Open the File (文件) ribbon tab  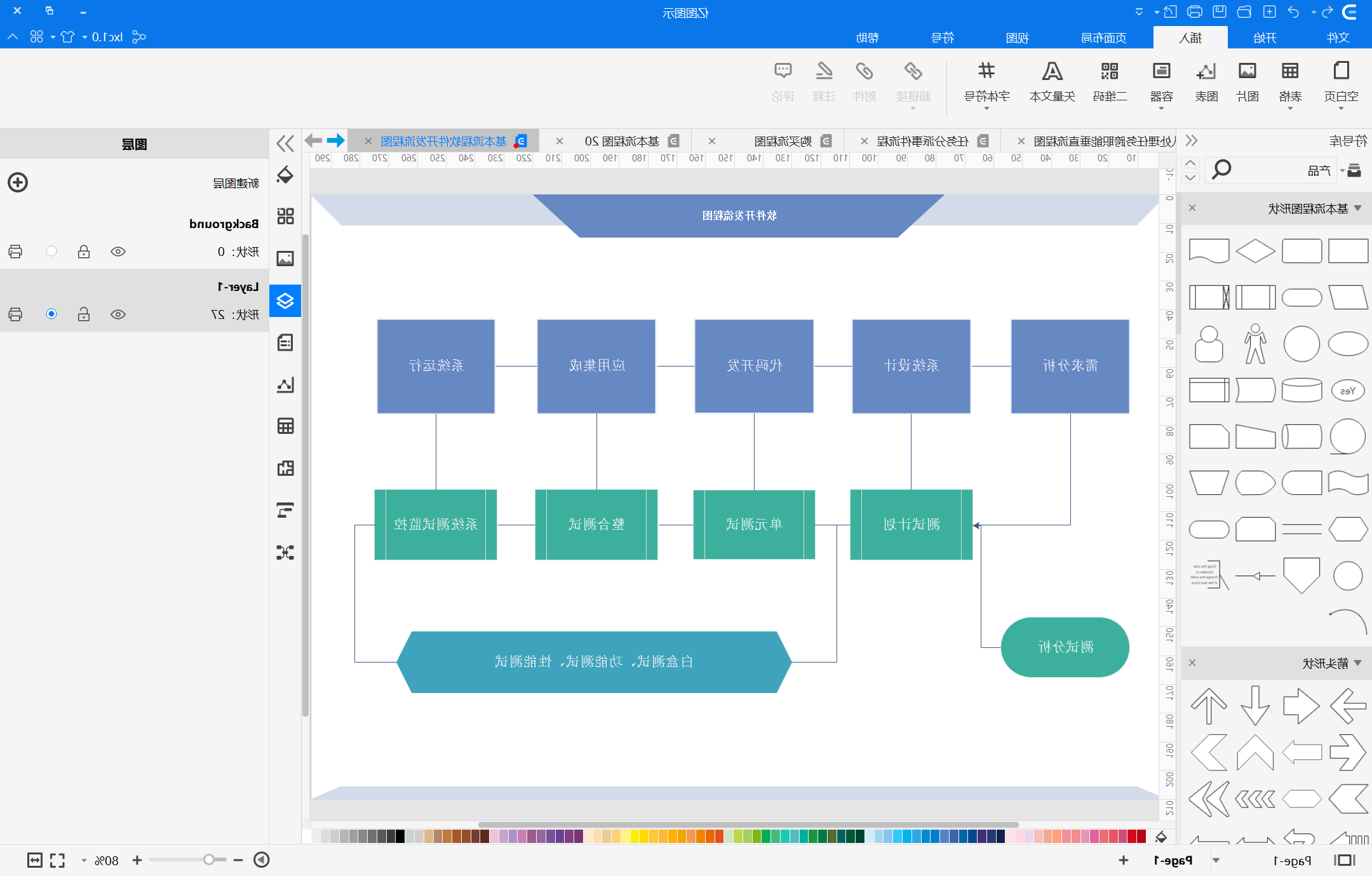click(x=1338, y=37)
